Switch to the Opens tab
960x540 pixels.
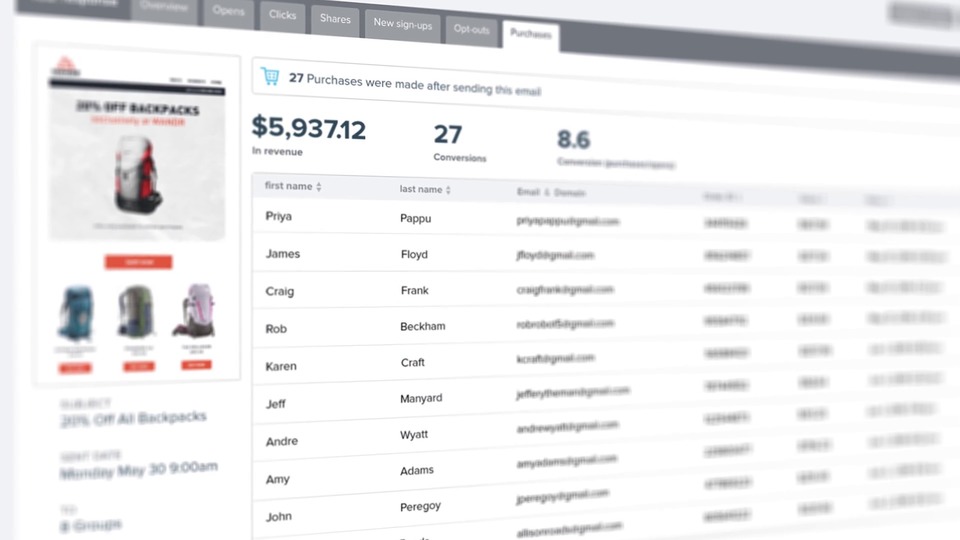pos(228,11)
